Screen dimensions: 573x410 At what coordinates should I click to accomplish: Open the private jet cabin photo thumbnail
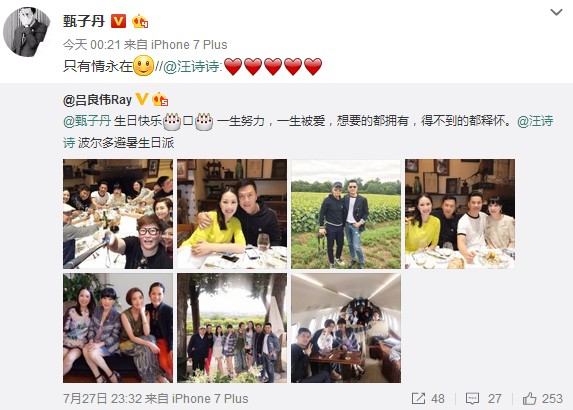(346, 328)
